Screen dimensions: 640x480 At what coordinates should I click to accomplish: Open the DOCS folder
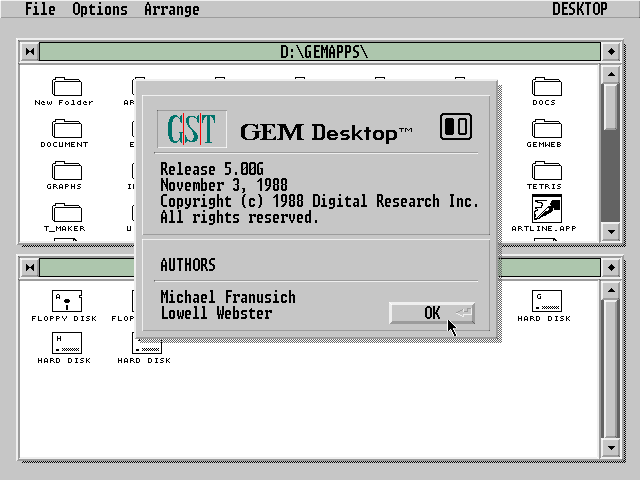coord(547,87)
